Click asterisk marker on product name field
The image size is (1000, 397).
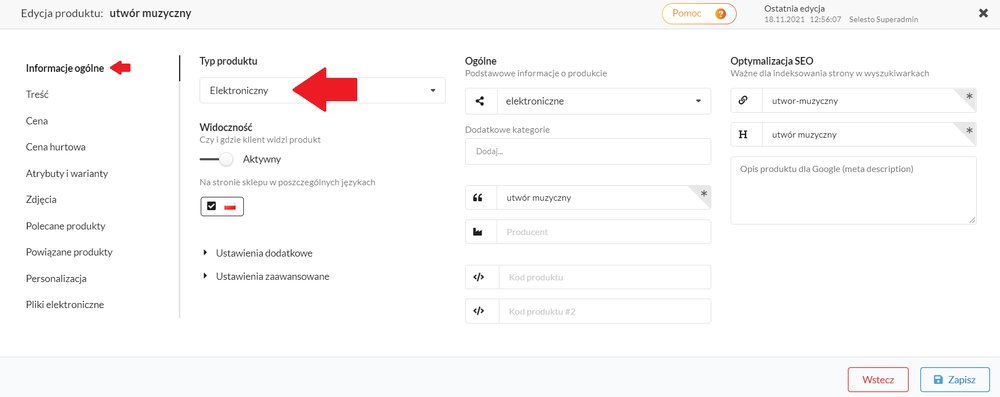tap(704, 193)
